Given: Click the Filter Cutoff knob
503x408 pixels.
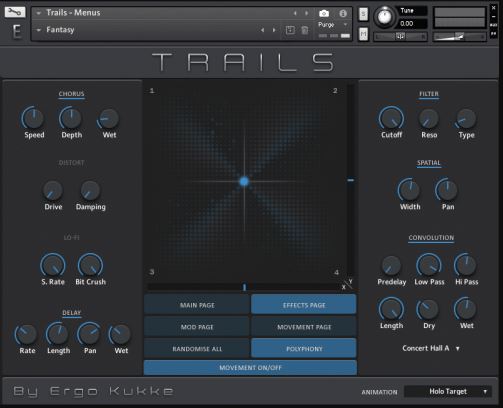Looking at the screenshot, I should point(391,118).
